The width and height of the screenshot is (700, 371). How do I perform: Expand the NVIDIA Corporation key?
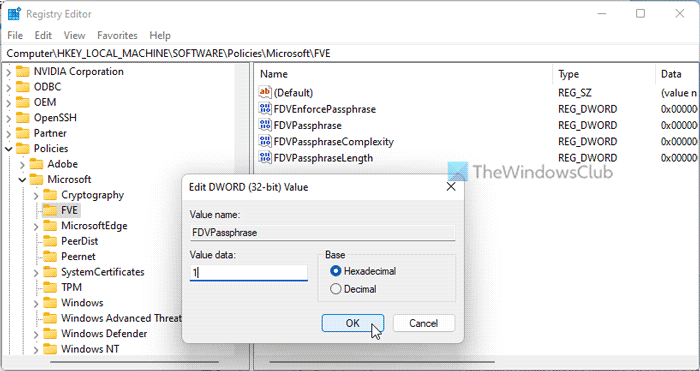tap(8, 72)
